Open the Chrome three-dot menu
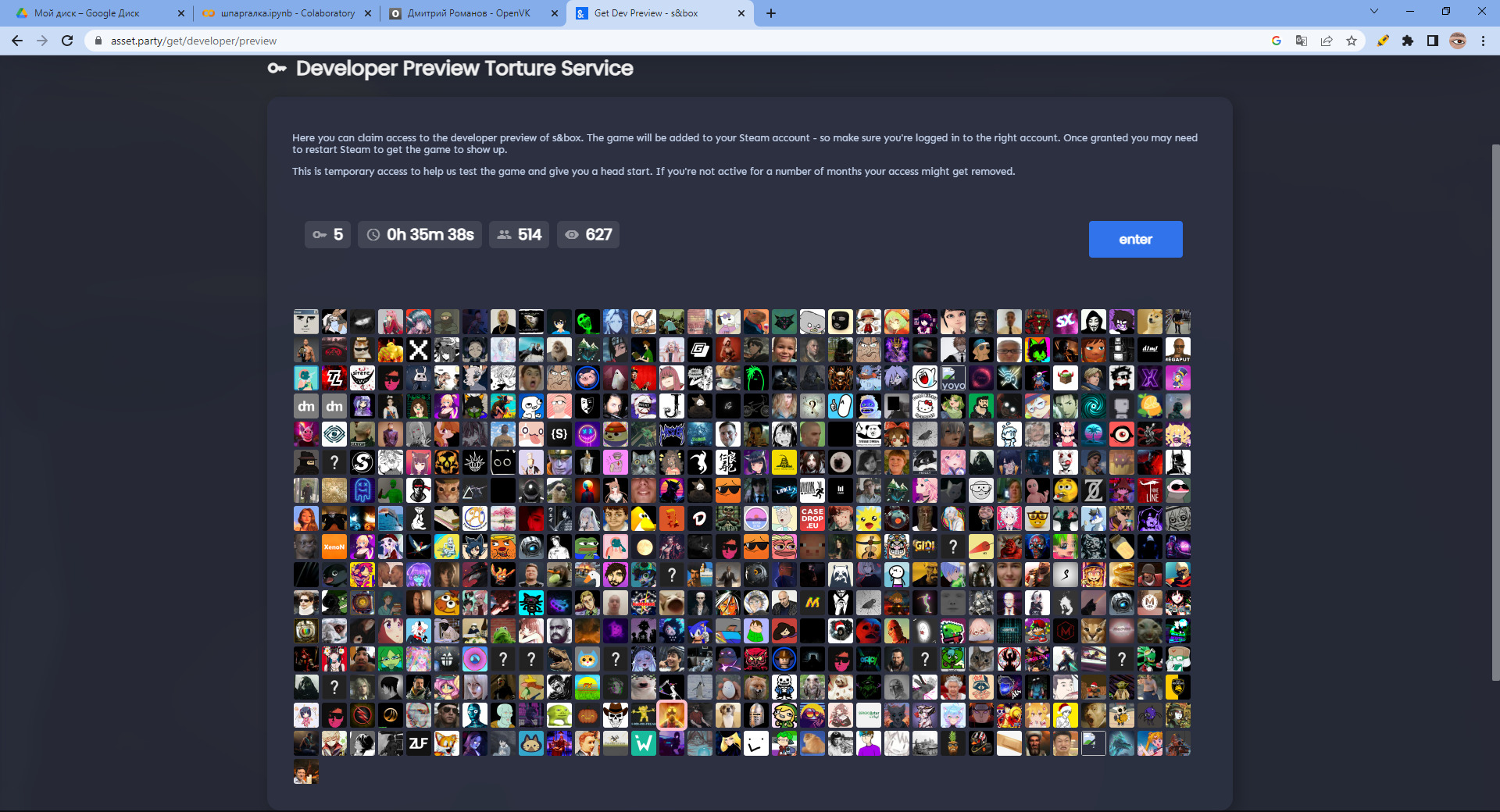 1483,41
